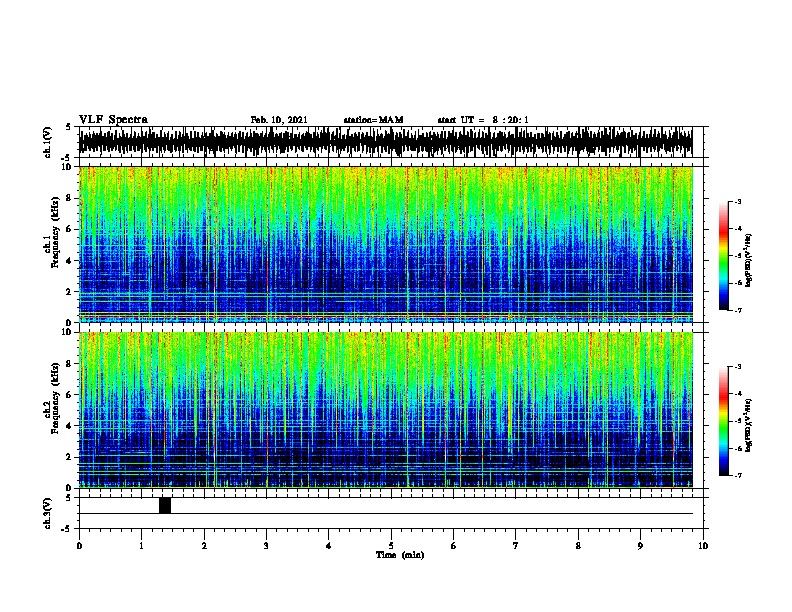The width and height of the screenshot is (792, 612).
Task: Click the black pulse block in ch.3 strip
Action: [165, 505]
